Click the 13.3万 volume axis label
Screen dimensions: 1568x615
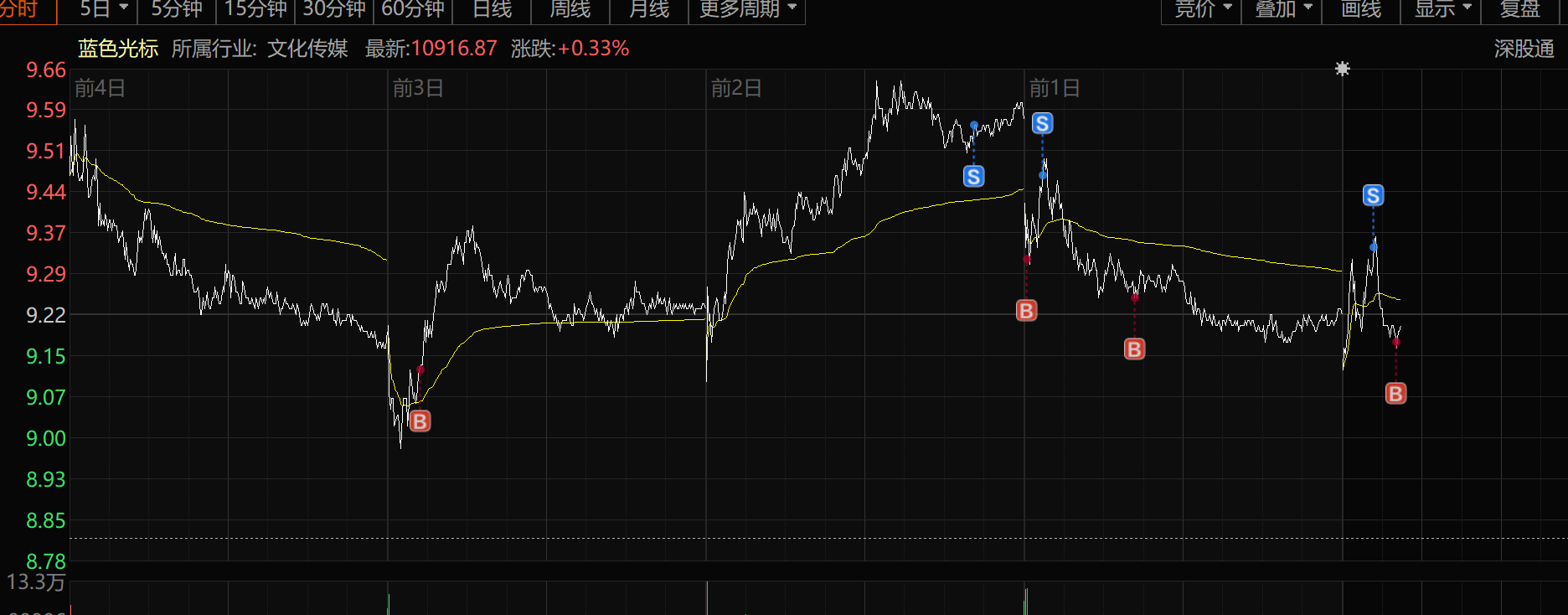(35, 581)
